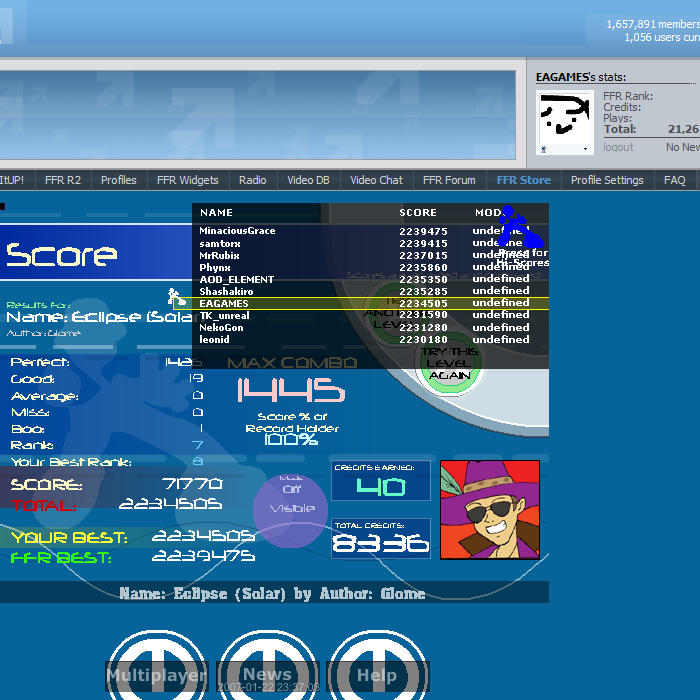This screenshot has width=700, height=700.
Task: Open the FAQ navigation link
Action: click(x=675, y=180)
